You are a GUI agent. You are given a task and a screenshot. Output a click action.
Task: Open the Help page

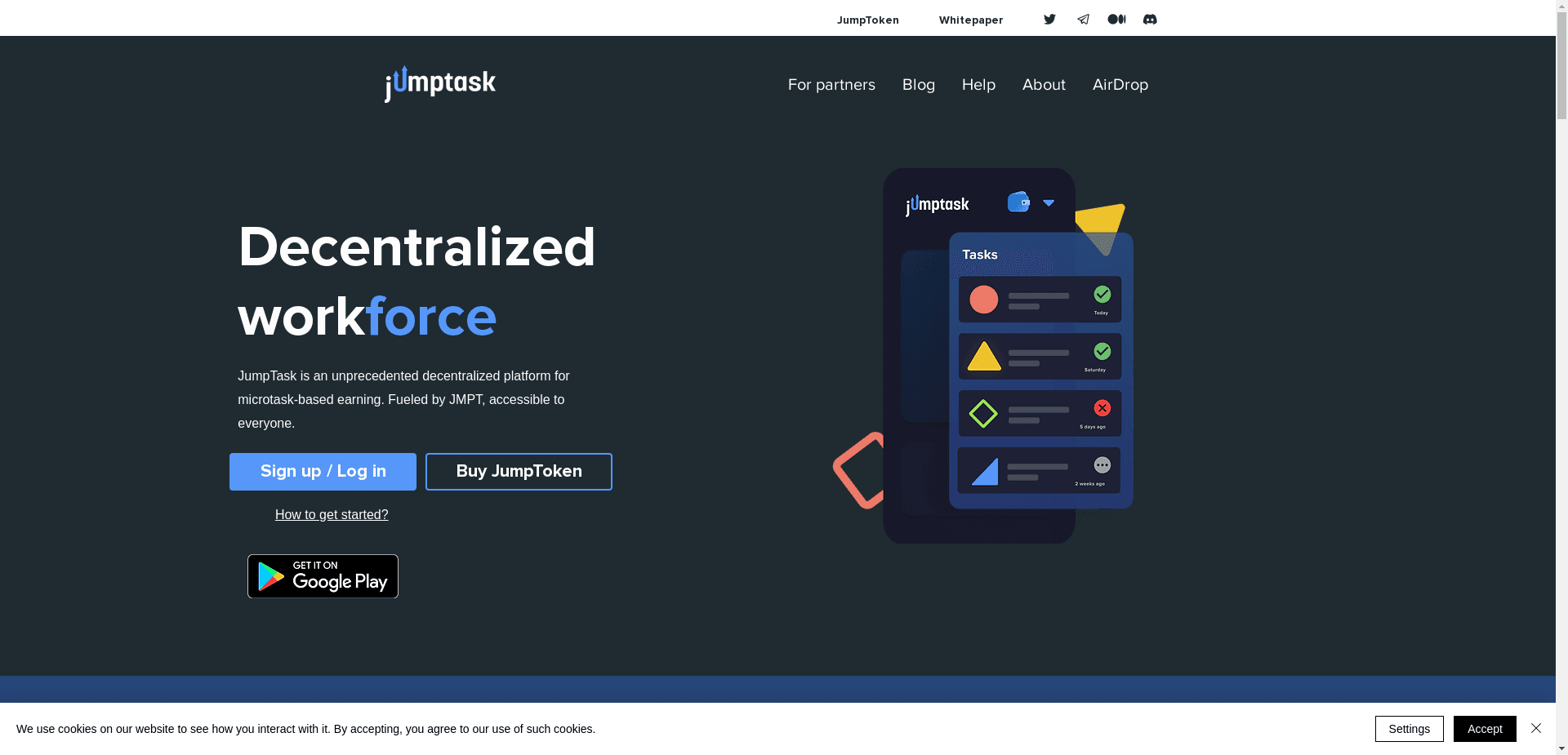tap(978, 85)
